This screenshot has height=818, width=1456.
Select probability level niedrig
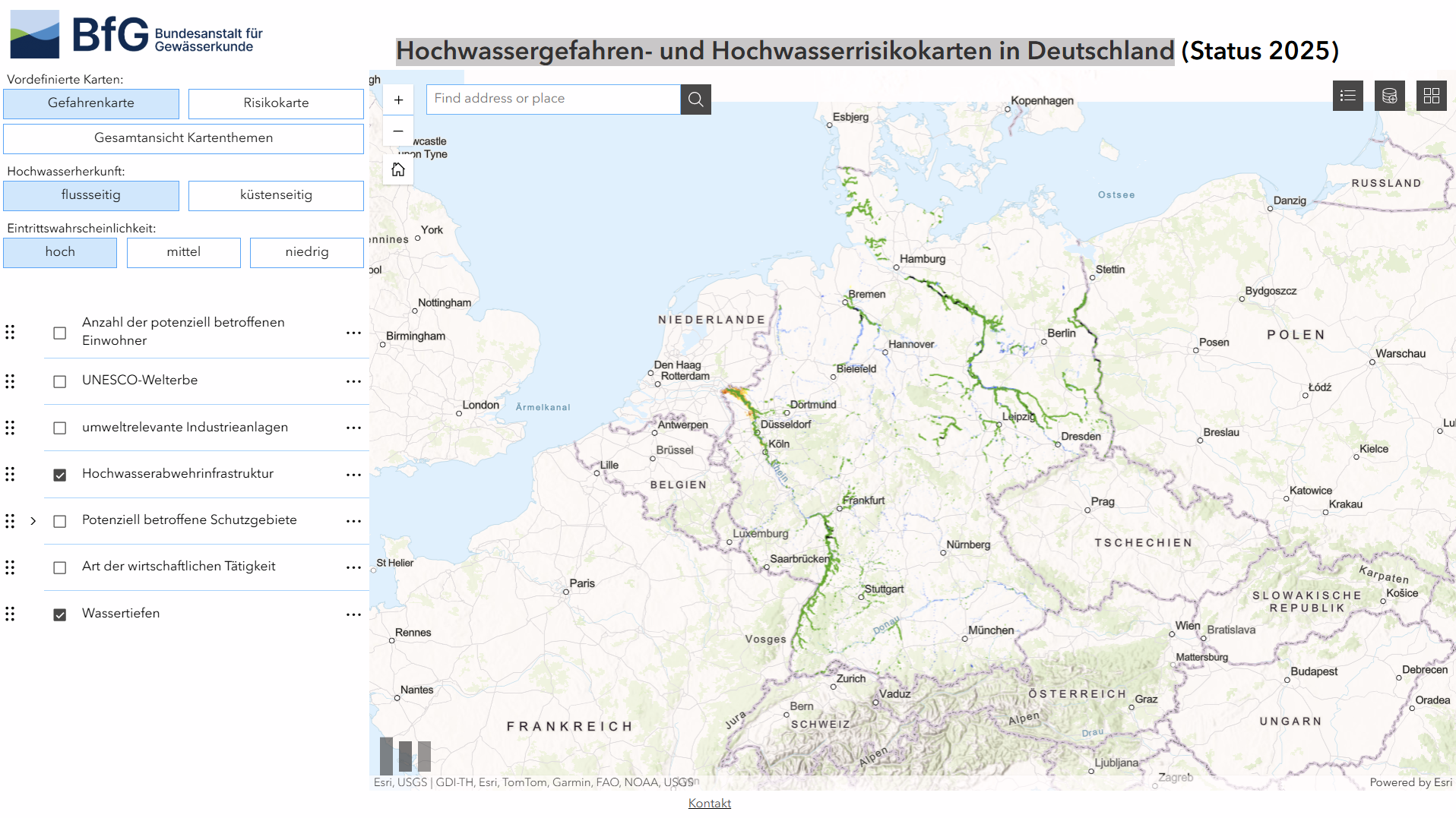click(x=306, y=251)
